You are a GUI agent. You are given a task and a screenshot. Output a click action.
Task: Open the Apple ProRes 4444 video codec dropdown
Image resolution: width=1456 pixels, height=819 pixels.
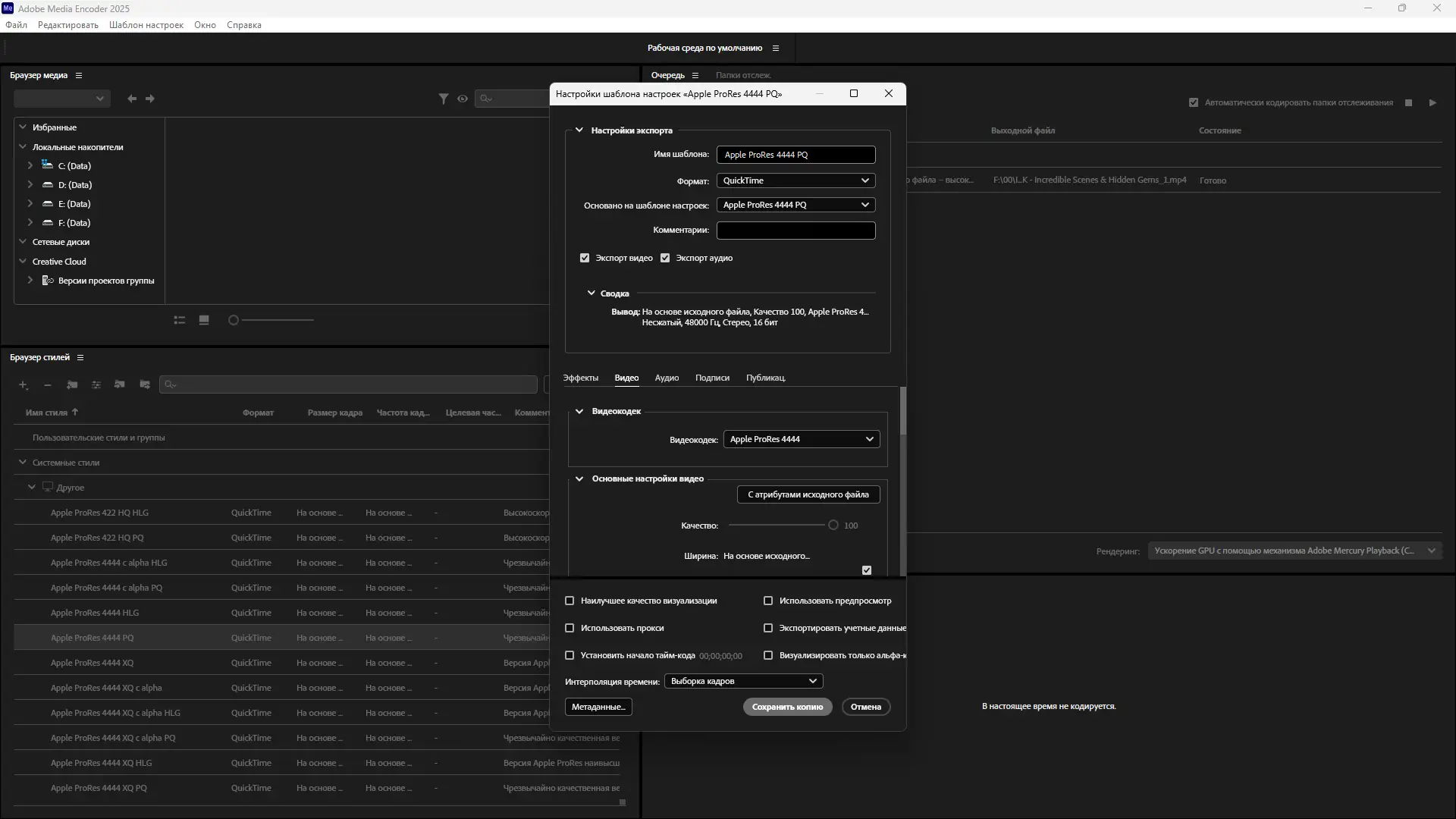(802, 439)
